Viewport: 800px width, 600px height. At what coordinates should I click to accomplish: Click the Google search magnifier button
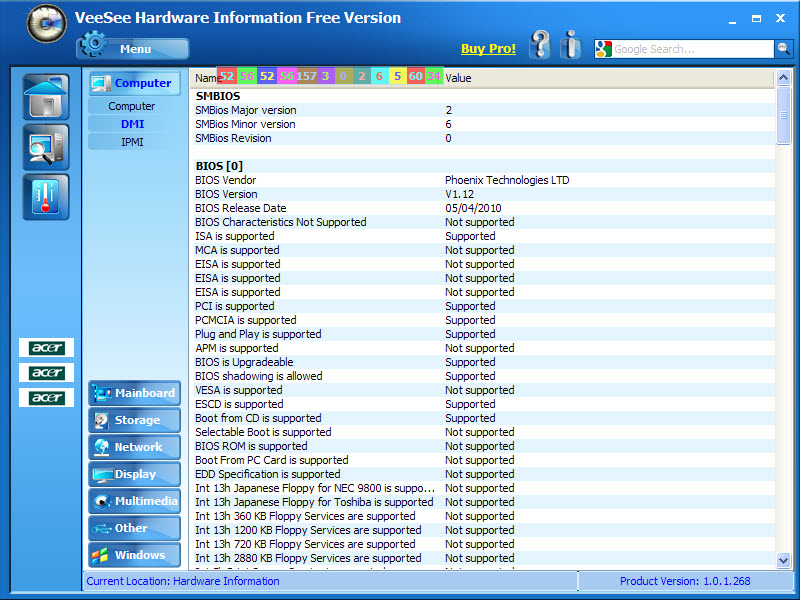click(x=783, y=48)
